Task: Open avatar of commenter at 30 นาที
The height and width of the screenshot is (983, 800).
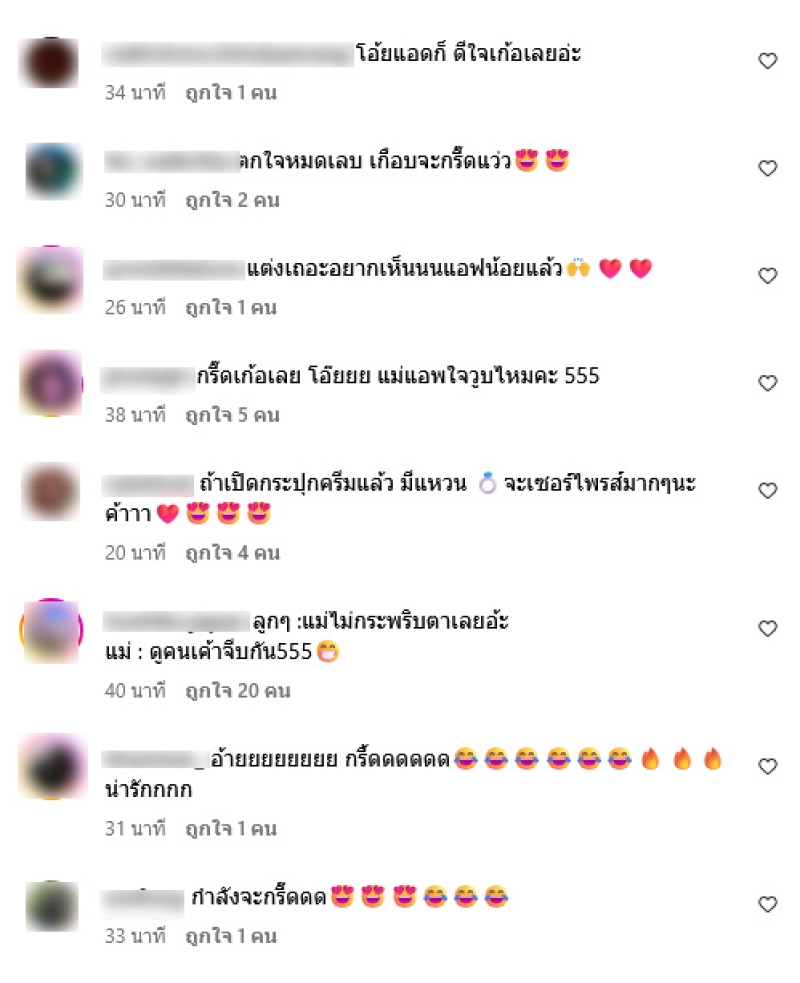Action: tap(53, 171)
